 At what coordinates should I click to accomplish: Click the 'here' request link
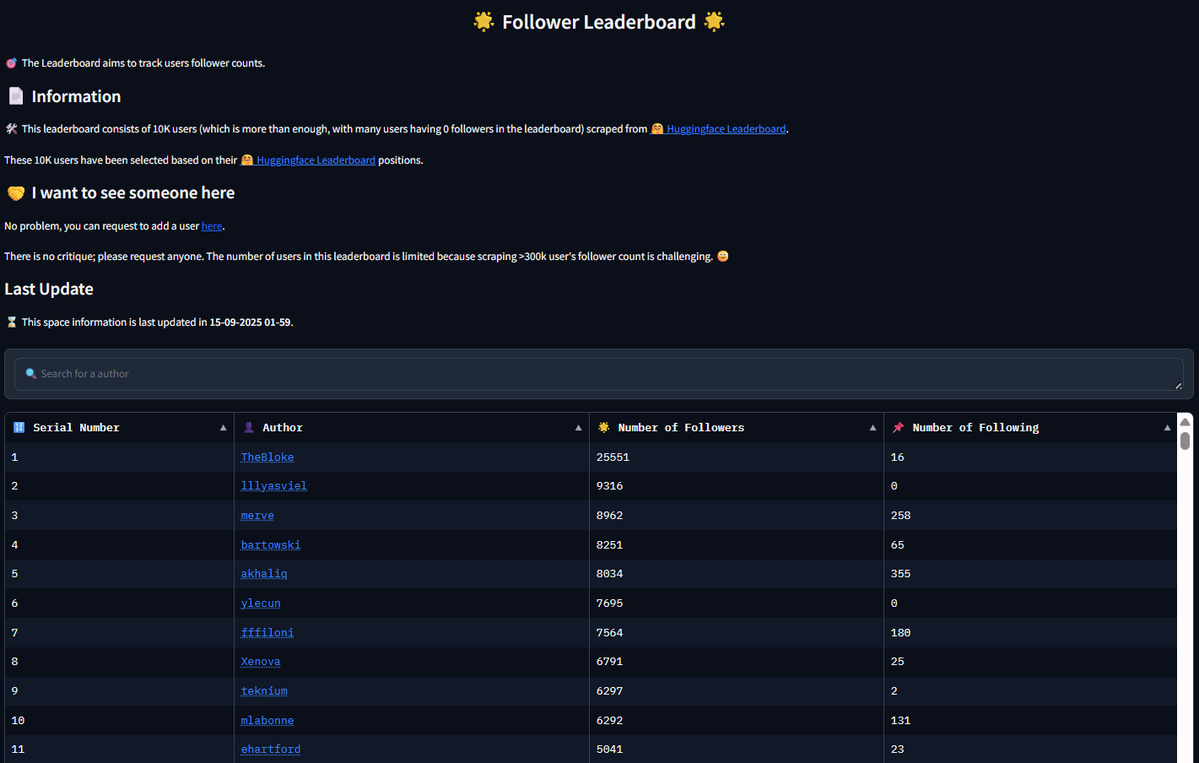pyautogui.click(x=211, y=226)
